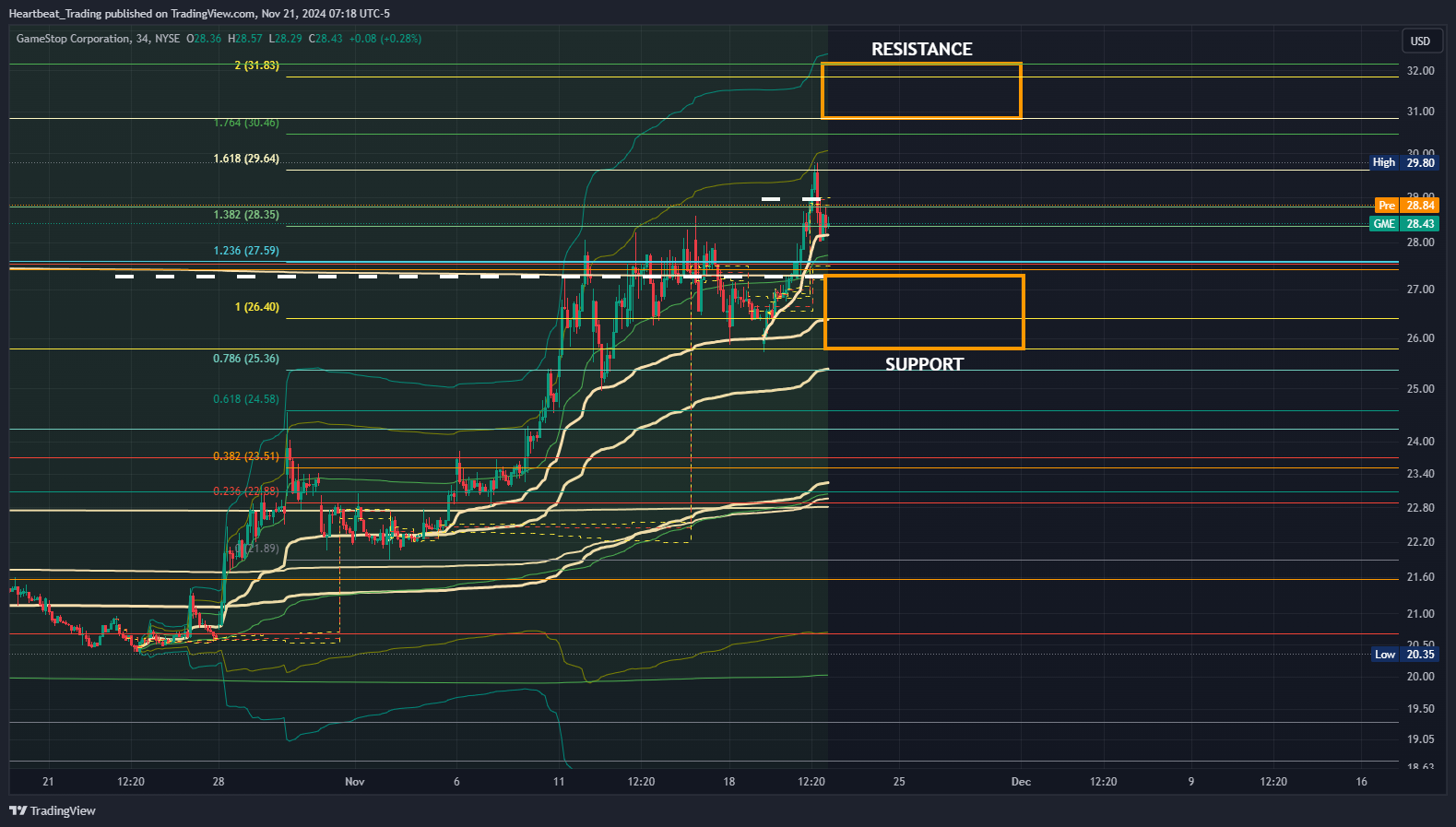Click the 21.00 price axis label
This screenshot has width=1456, height=827.
[1420, 614]
